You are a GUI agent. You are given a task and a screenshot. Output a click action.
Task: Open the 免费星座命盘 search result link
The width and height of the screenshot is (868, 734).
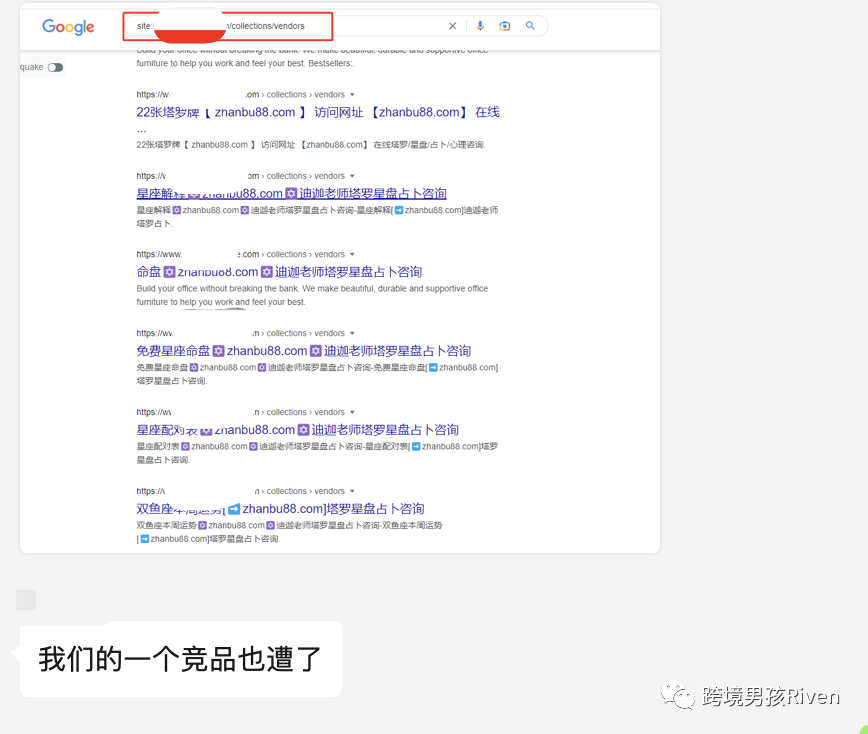(x=303, y=351)
